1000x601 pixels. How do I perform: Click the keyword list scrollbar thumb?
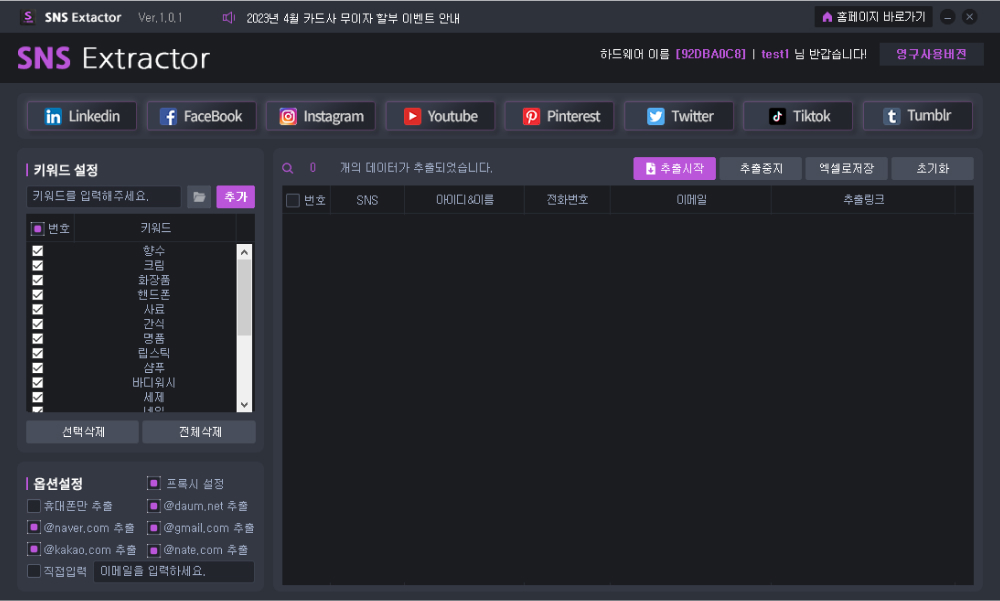[x=244, y=297]
